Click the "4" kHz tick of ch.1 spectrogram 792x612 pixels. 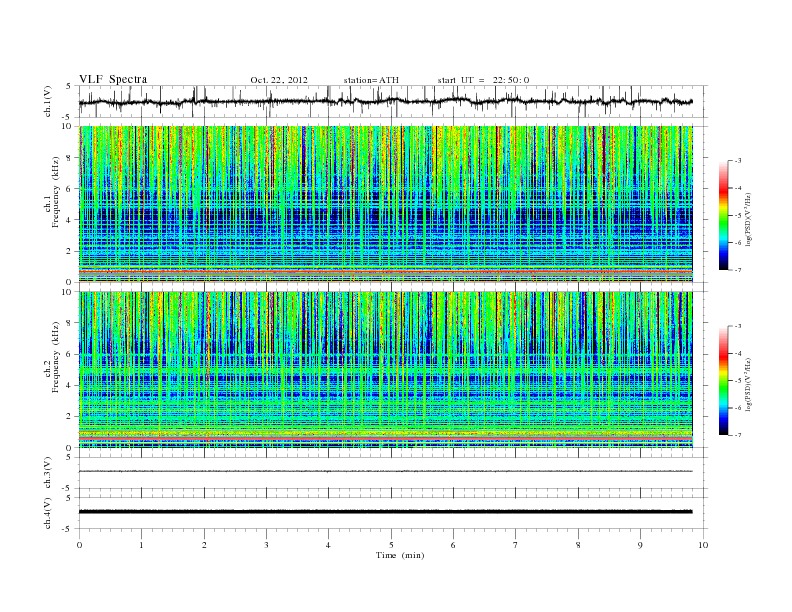[x=70, y=220]
